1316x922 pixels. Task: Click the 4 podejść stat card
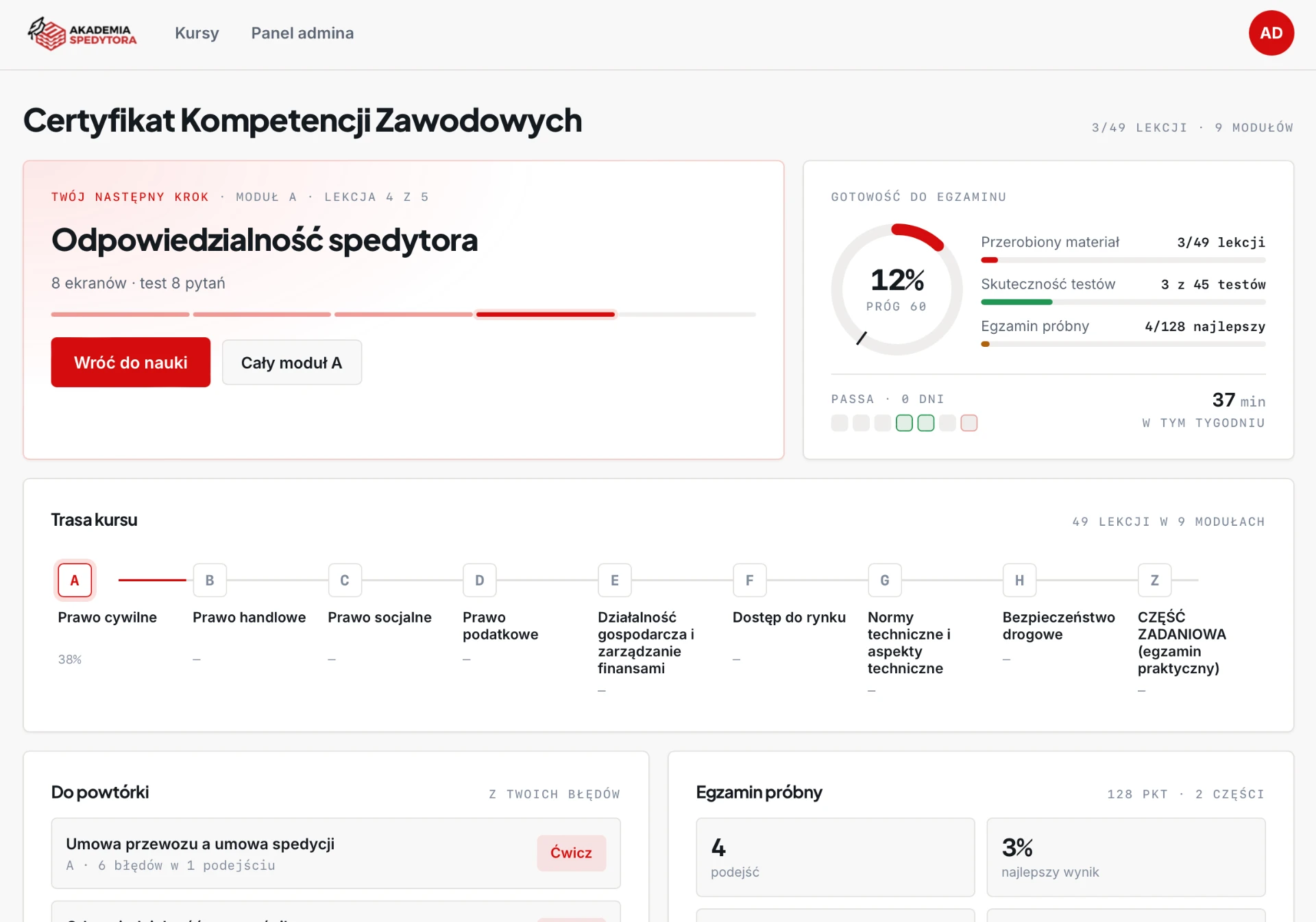click(836, 857)
